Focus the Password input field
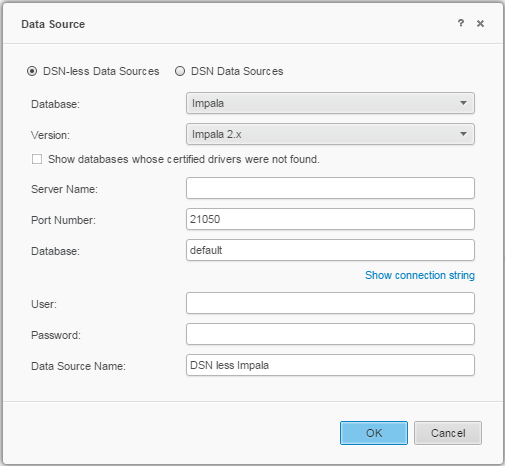This screenshot has height=466, width=505. tap(330, 334)
